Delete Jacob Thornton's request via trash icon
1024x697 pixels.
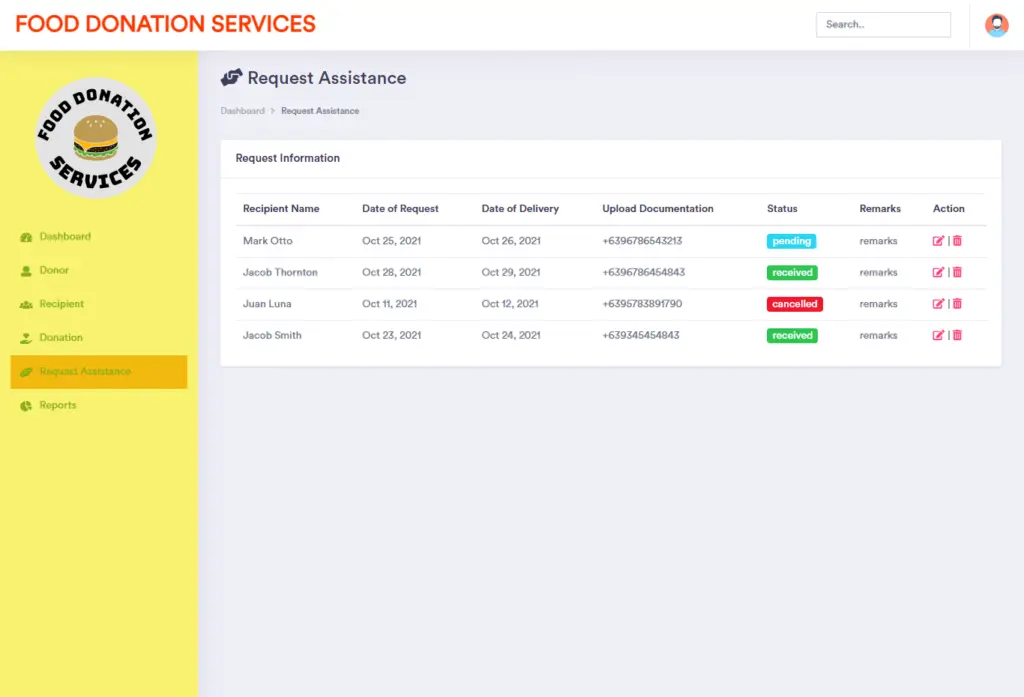957,272
